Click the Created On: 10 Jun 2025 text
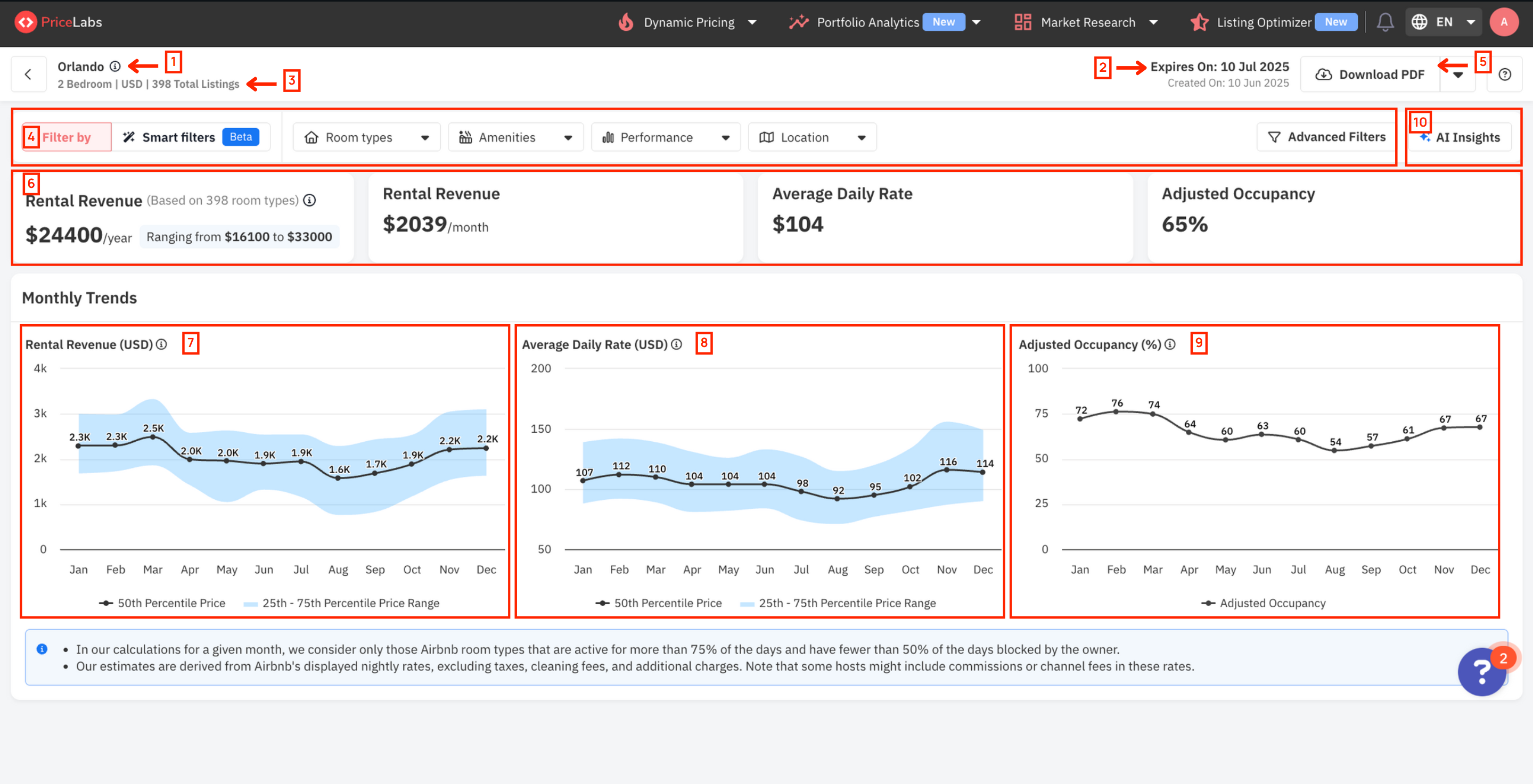Image resolution: width=1533 pixels, height=784 pixels. (x=1228, y=83)
